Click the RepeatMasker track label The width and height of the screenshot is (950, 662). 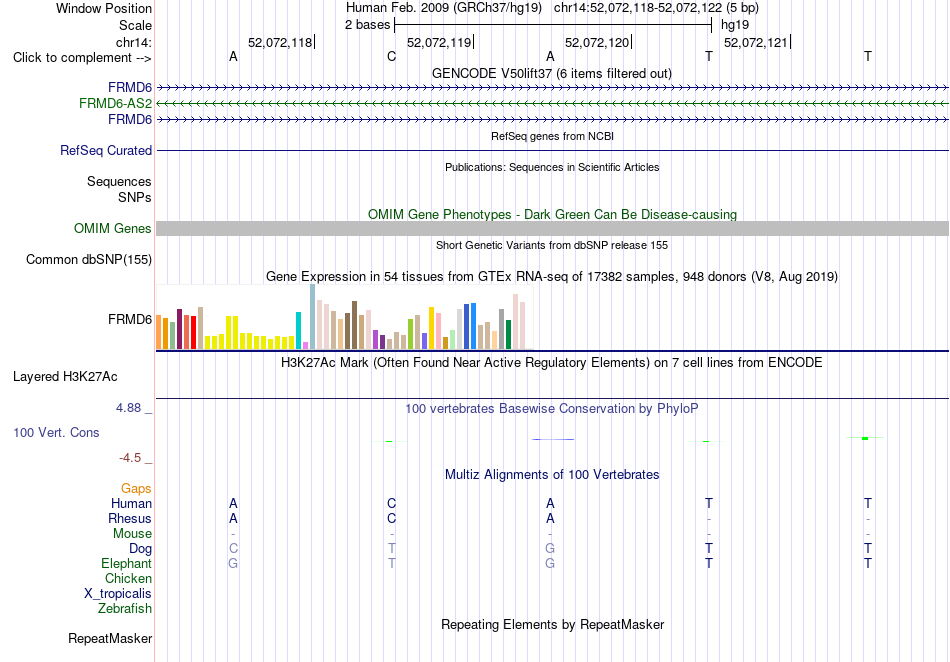pos(110,638)
